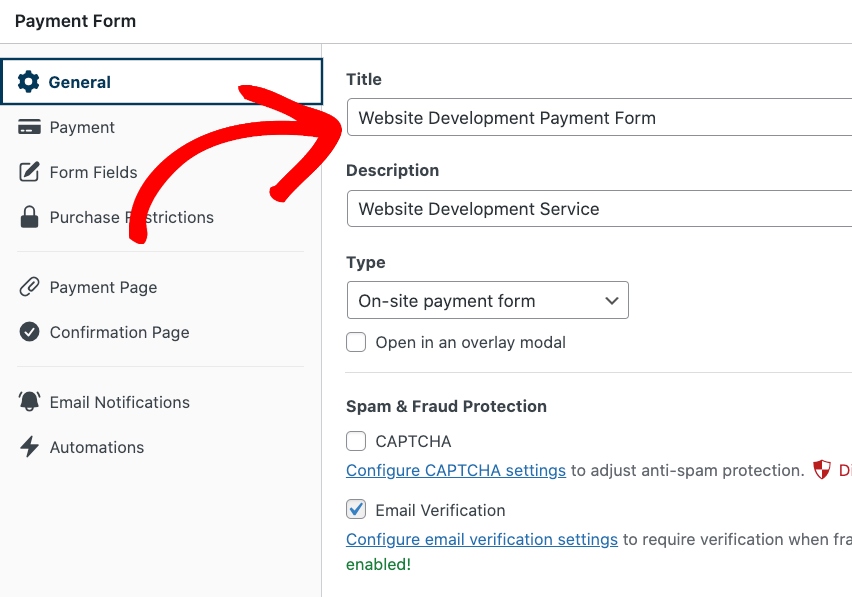Click the Type dropdown chevron arrow

tap(612, 301)
